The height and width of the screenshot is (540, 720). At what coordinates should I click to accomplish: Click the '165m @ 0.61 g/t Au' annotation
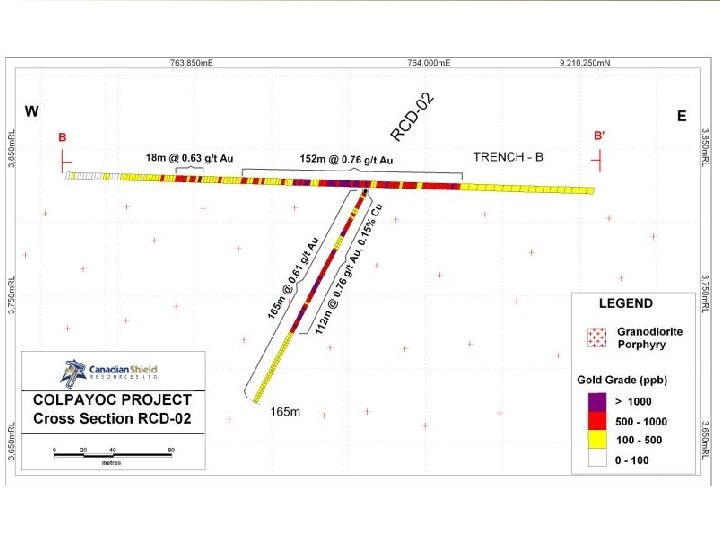pyautogui.click(x=293, y=278)
